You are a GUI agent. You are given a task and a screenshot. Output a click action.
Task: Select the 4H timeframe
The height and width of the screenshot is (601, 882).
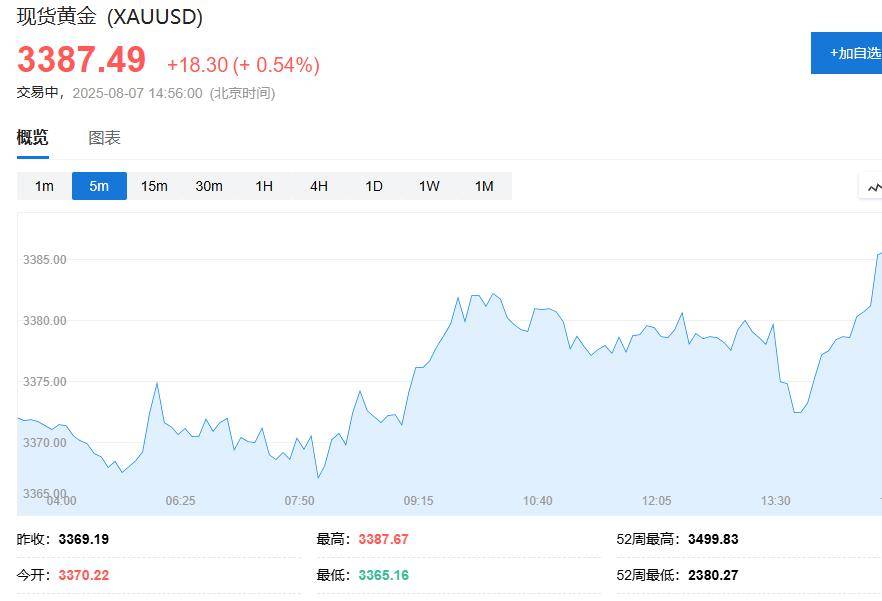coord(318,186)
